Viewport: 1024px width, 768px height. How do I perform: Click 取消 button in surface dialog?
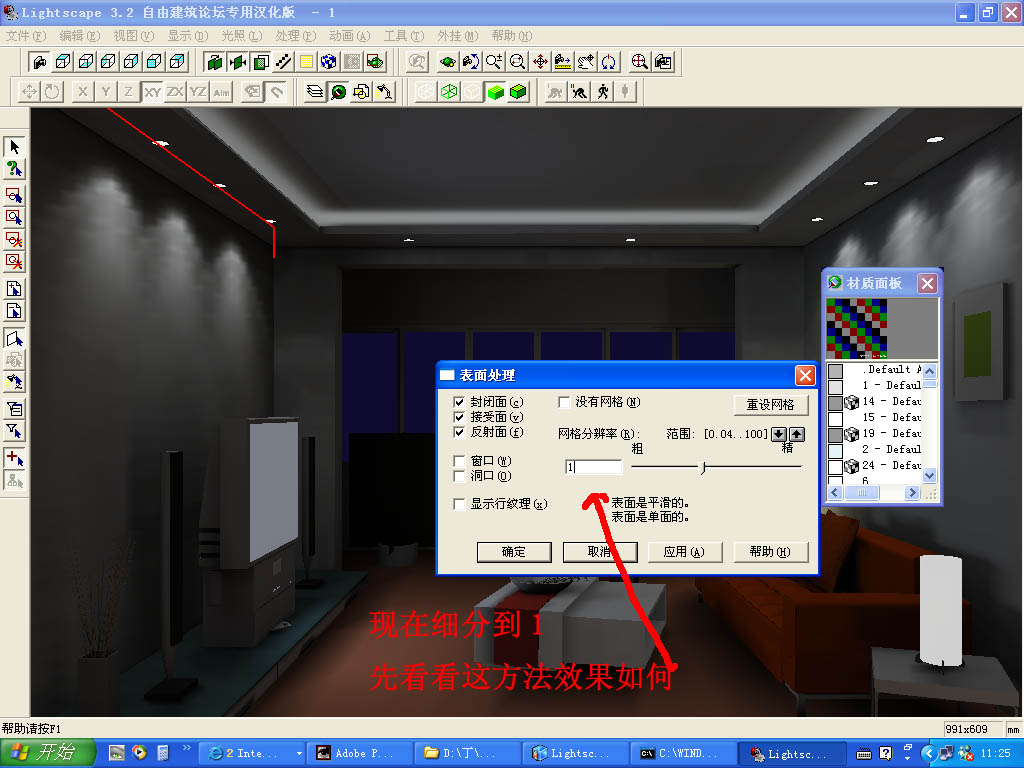(x=600, y=552)
